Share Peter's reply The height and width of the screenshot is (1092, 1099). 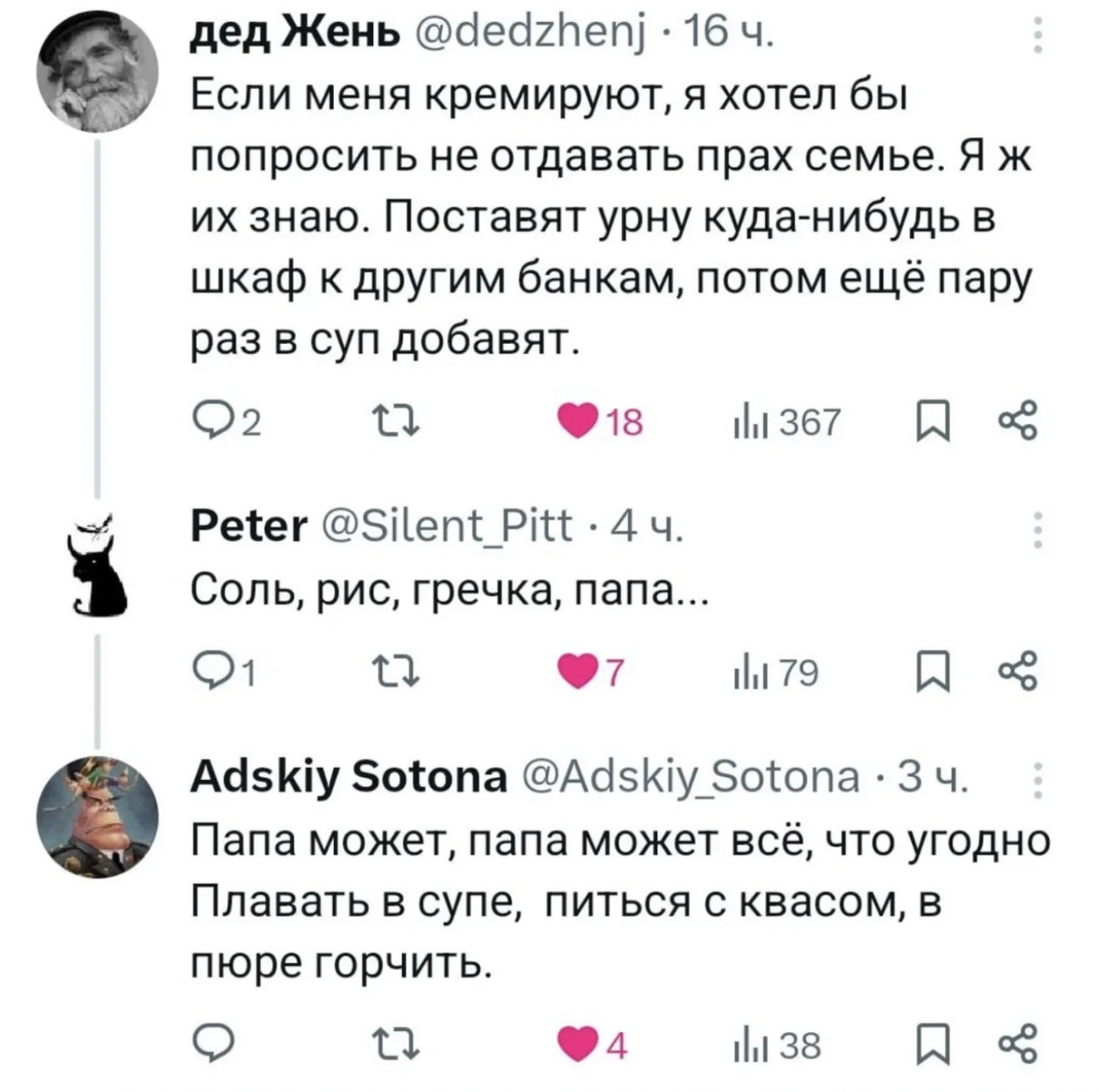pos(1016,673)
